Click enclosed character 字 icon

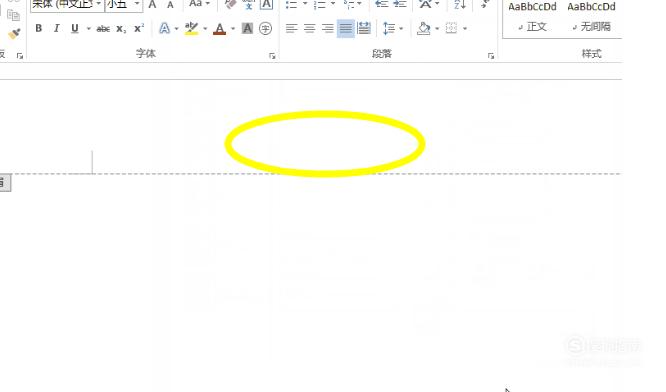pos(265,28)
